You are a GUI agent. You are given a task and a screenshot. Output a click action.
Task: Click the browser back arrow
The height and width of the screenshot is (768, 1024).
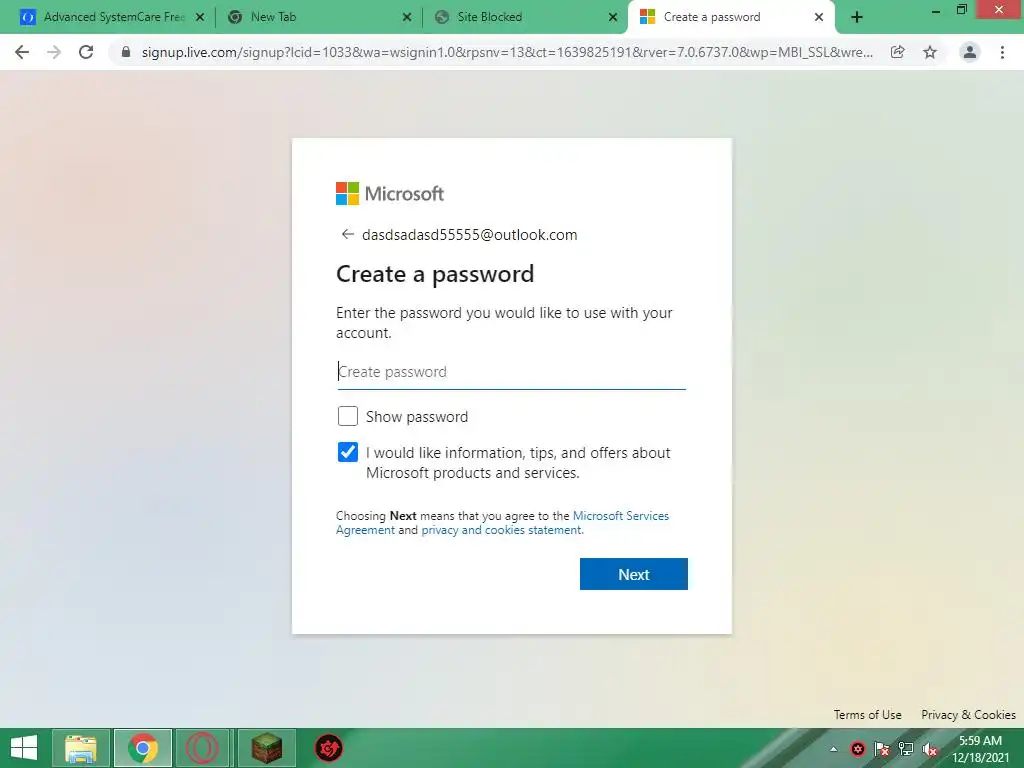(22, 52)
